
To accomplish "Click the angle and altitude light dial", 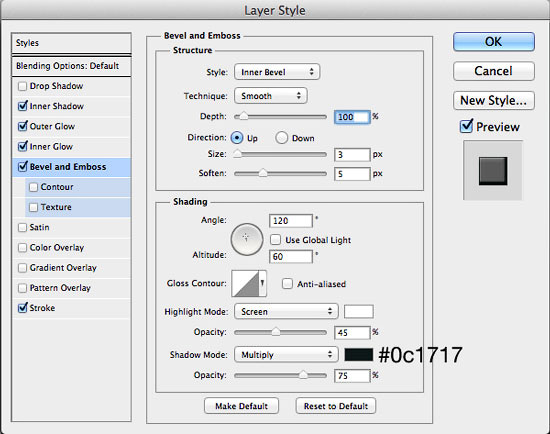I will point(247,239).
